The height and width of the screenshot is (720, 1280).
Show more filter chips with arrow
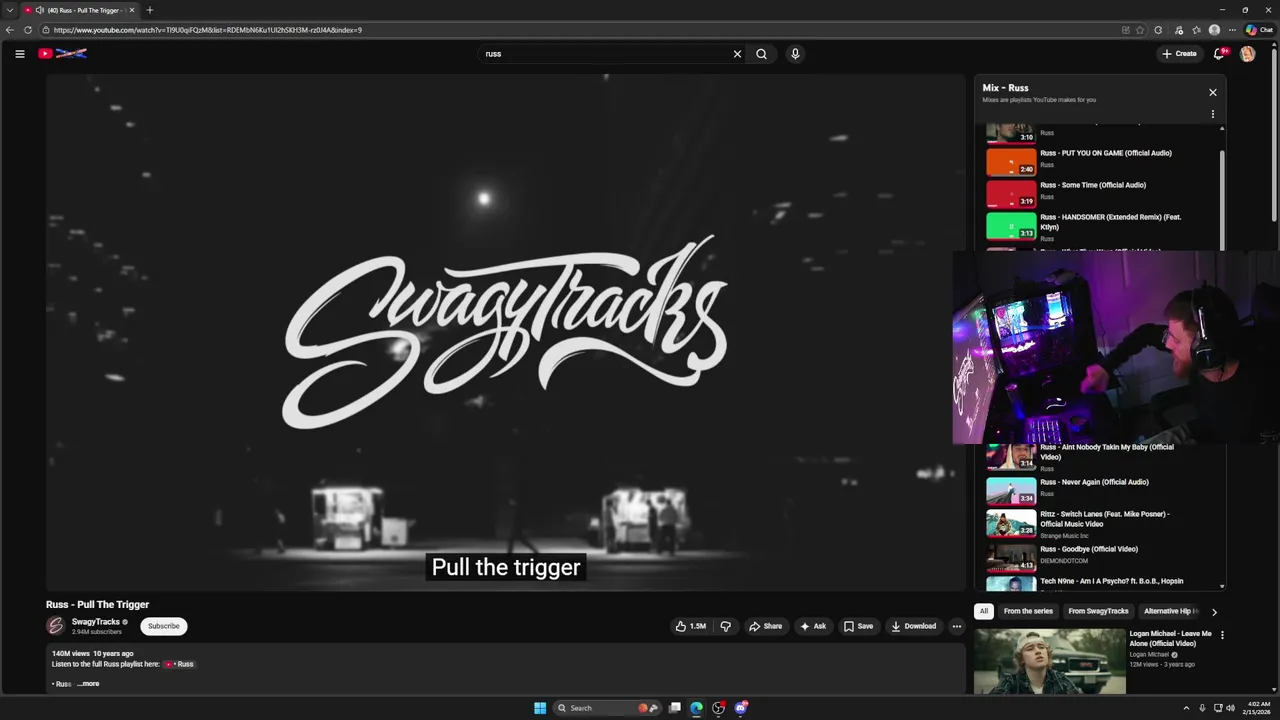point(1214,611)
